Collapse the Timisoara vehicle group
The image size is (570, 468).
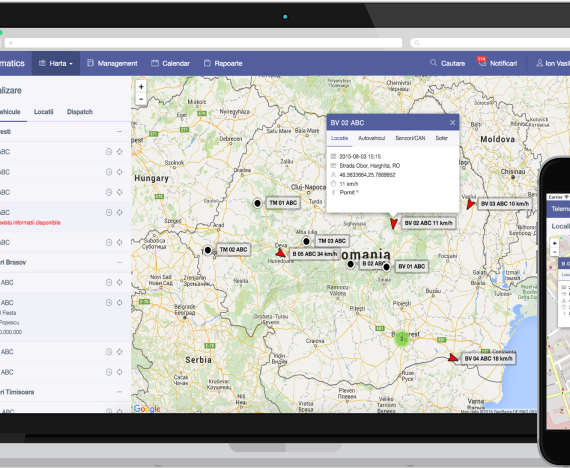pos(119,392)
